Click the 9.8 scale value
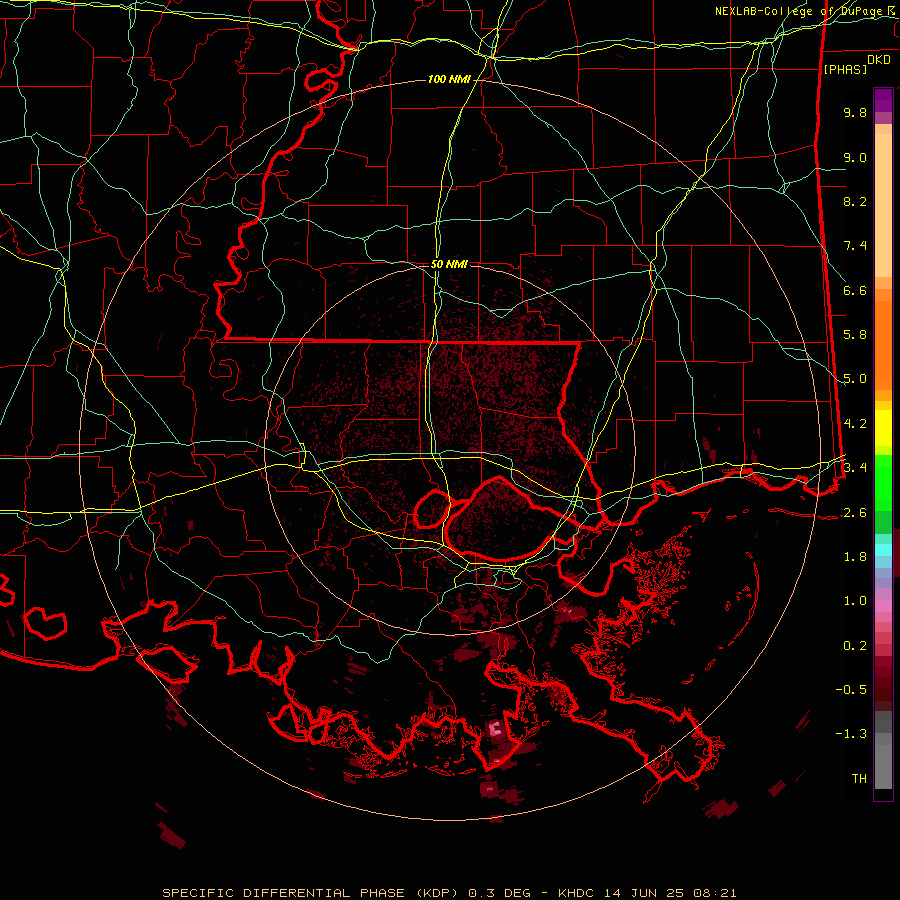 pyautogui.click(x=855, y=112)
